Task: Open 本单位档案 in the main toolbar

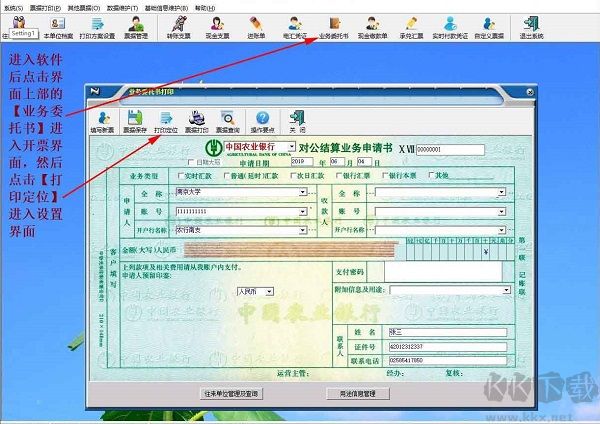Action: 58,28
